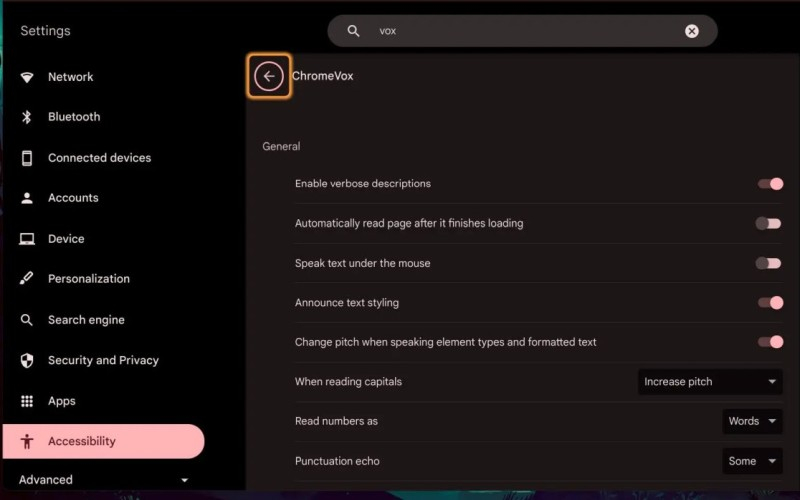Click the back arrow beside ChromeVox

pos(268,76)
